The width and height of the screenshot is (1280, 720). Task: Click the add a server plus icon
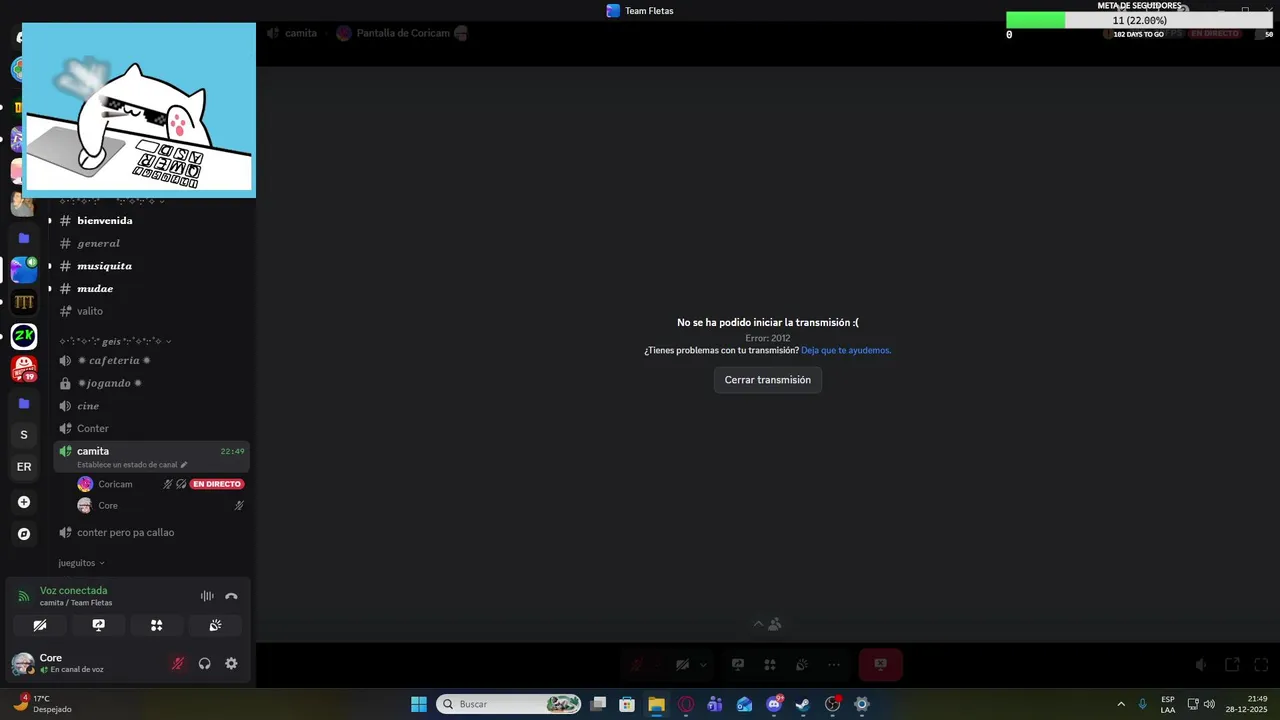(x=24, y=502)
